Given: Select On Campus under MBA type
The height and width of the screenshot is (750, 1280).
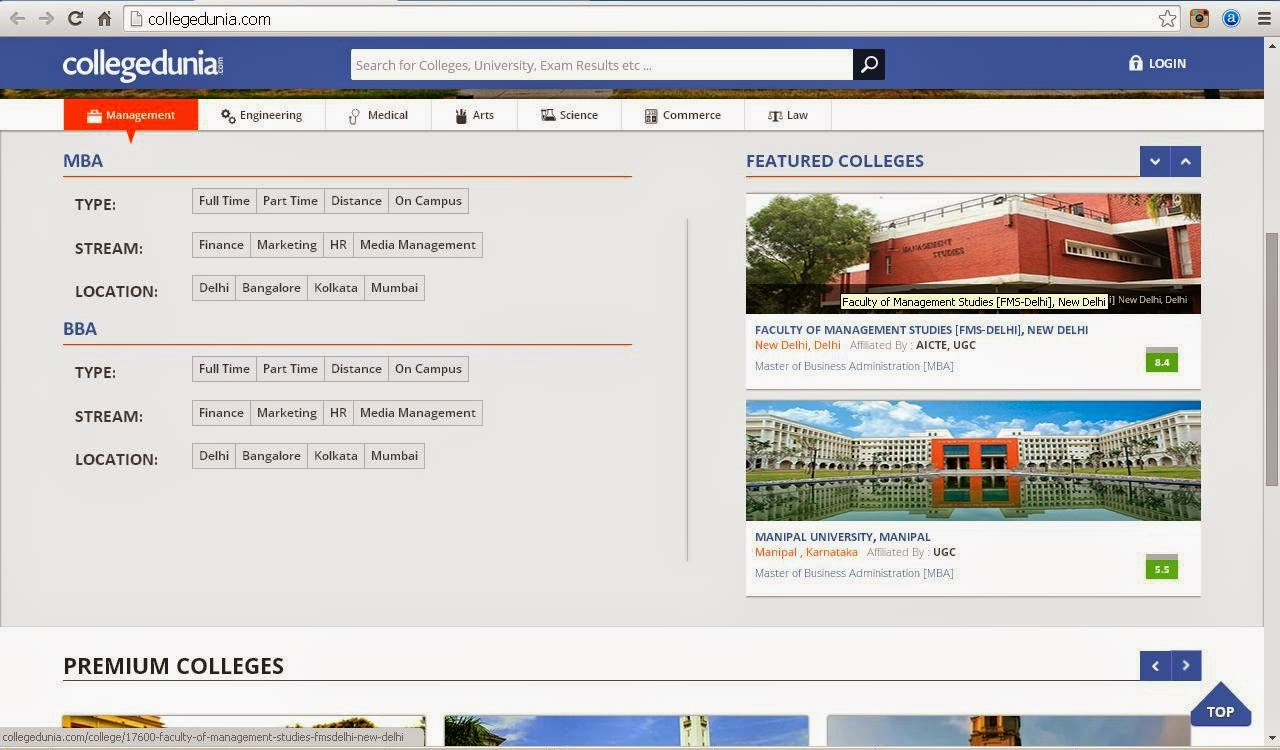Looking at the screenshot, I should click(428, 201).
